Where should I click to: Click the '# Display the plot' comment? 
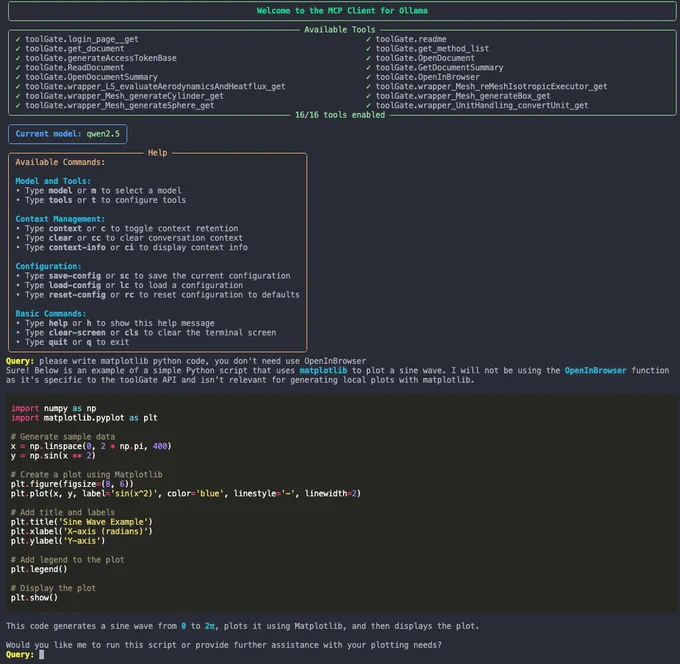pyautogui.click(x=53, y=589)
